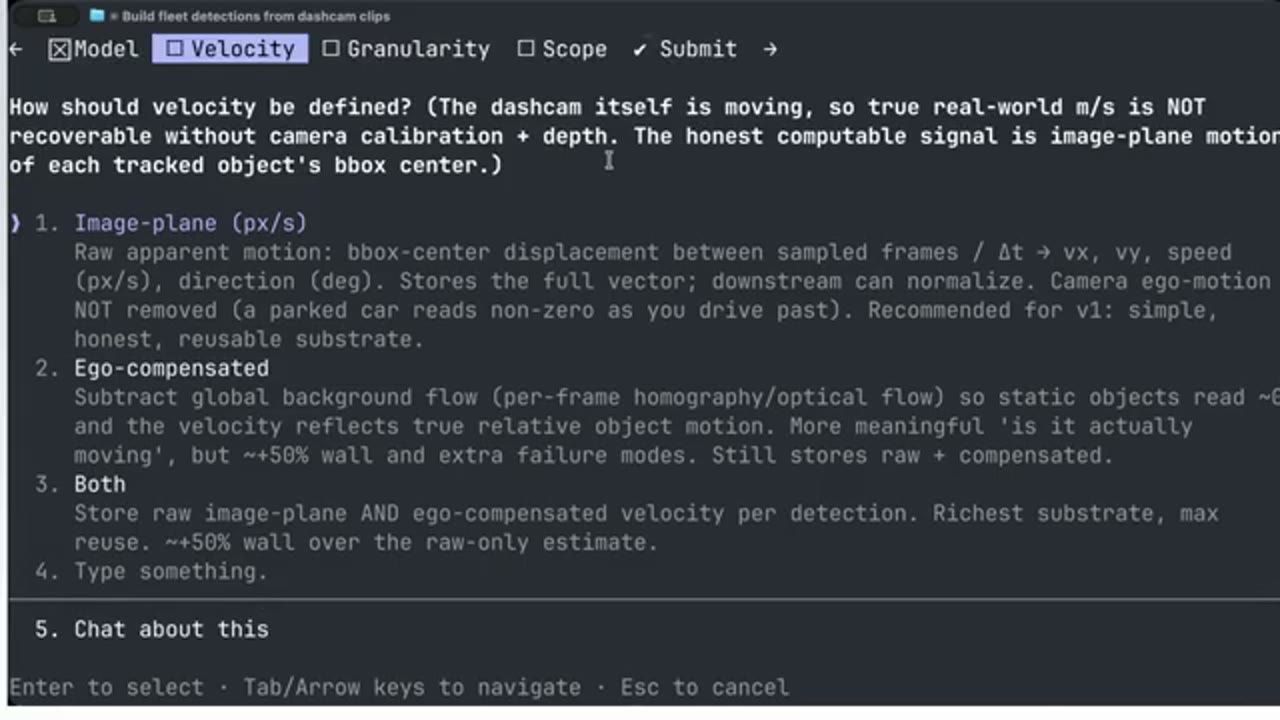Toggle the Velocity checkbox
This screenshot has height=720, width=1280.
coord(175,49)
